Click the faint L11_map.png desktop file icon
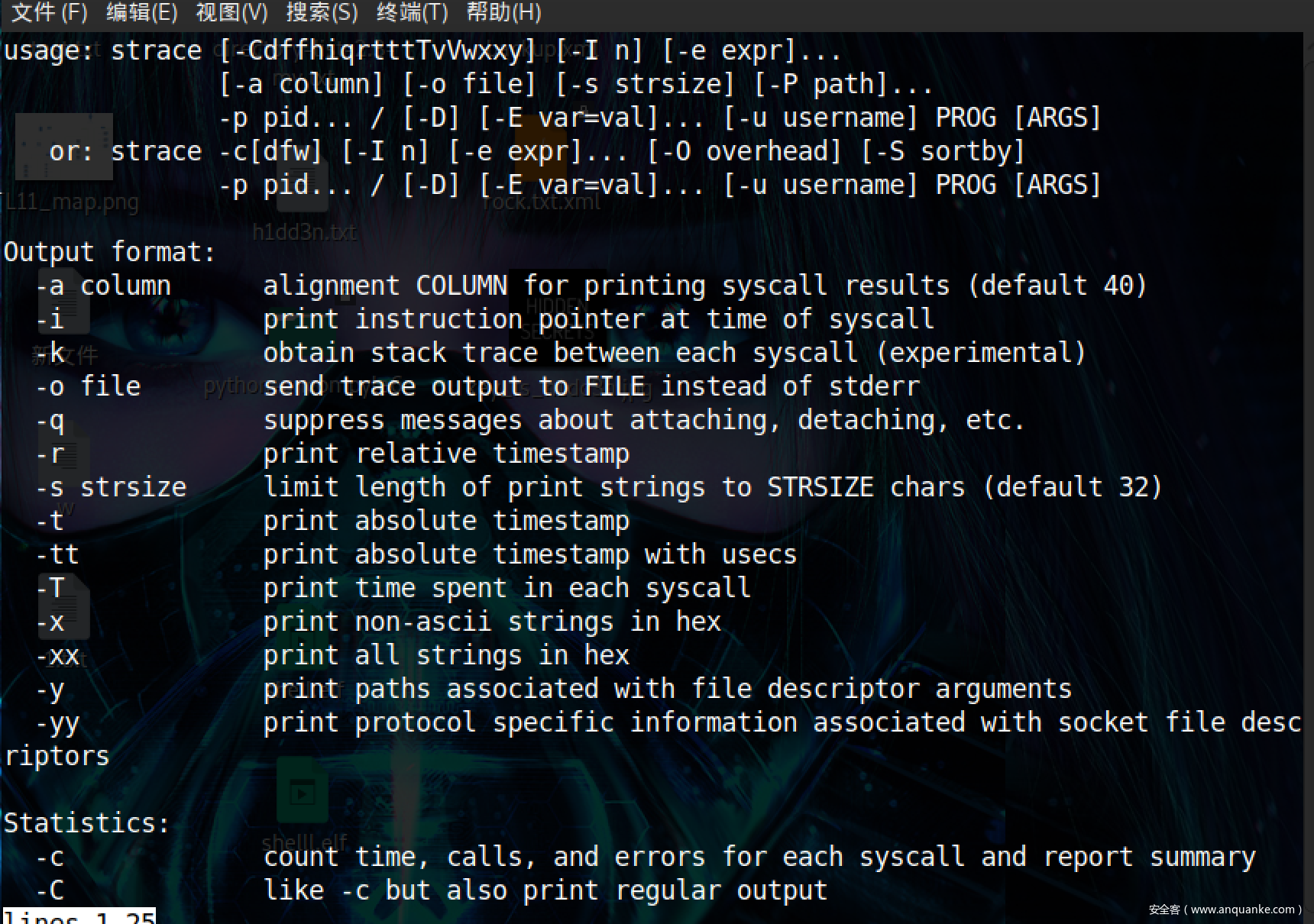This screenshot has height=924, width=1314. [64, 147]
